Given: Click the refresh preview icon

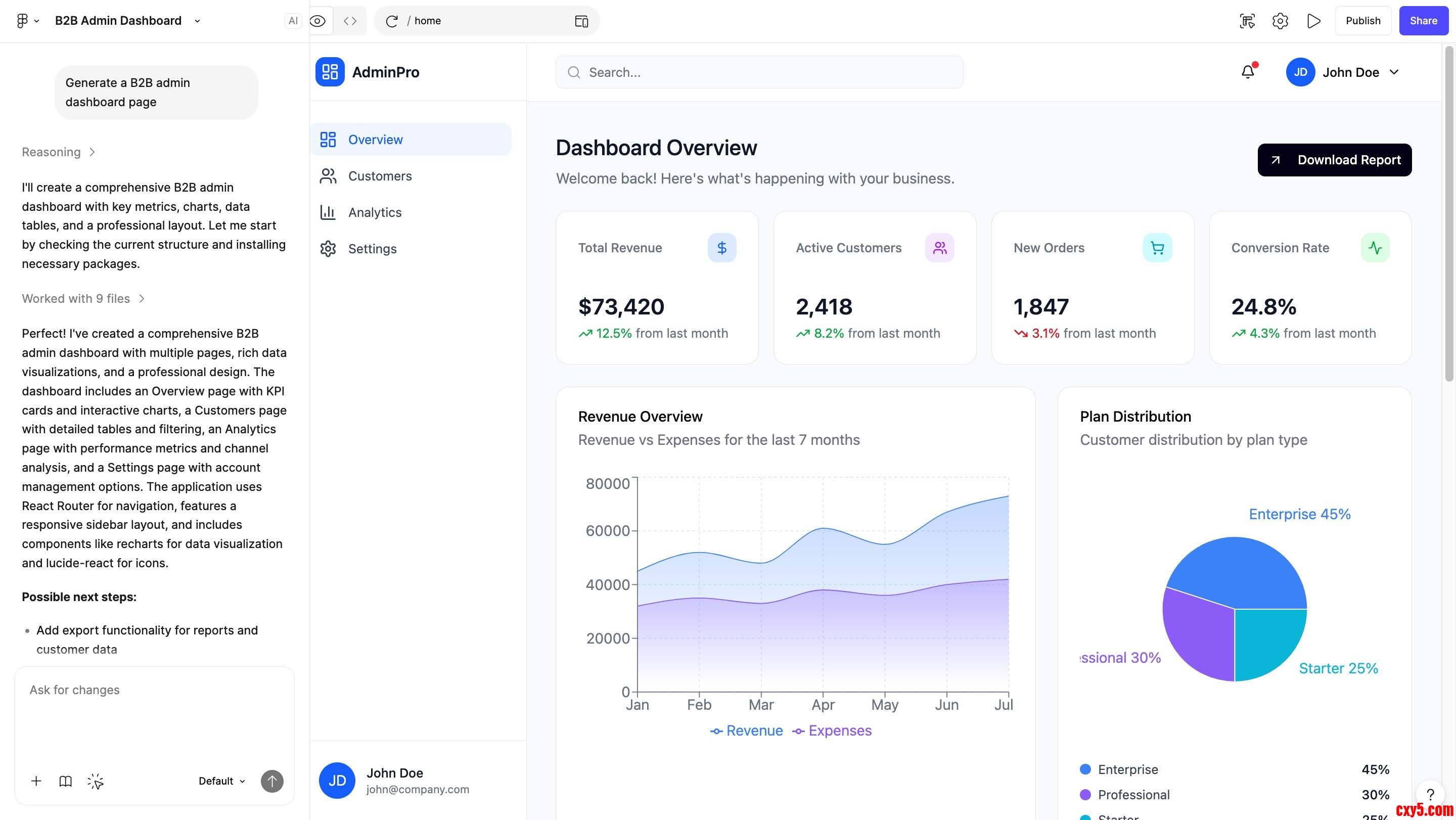Looking at the screenshot, I should (392, 21).
